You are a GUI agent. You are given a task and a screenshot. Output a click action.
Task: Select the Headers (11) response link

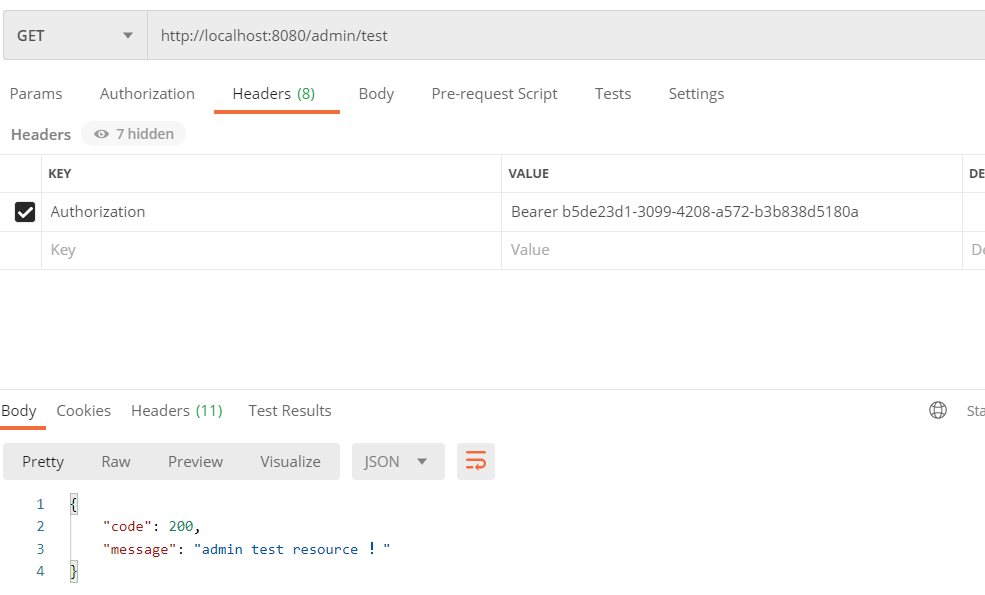177,410
